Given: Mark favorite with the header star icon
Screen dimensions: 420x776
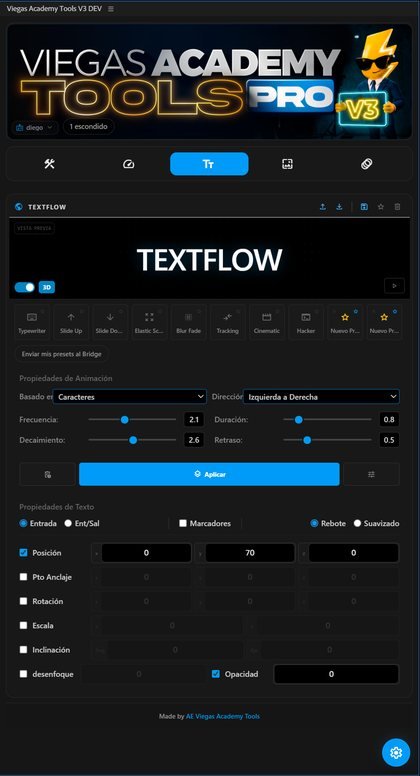Looking at the screenshot, I should coord(380,207).
